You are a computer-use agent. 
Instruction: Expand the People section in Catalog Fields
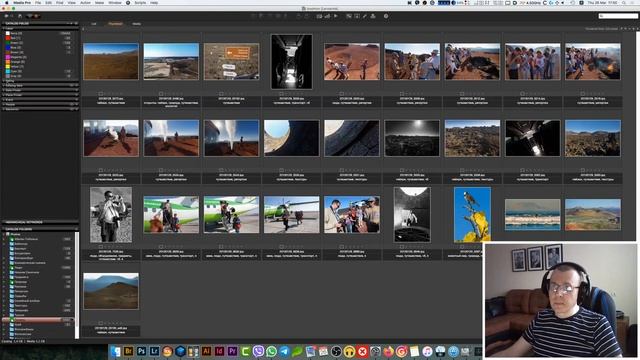3,104
